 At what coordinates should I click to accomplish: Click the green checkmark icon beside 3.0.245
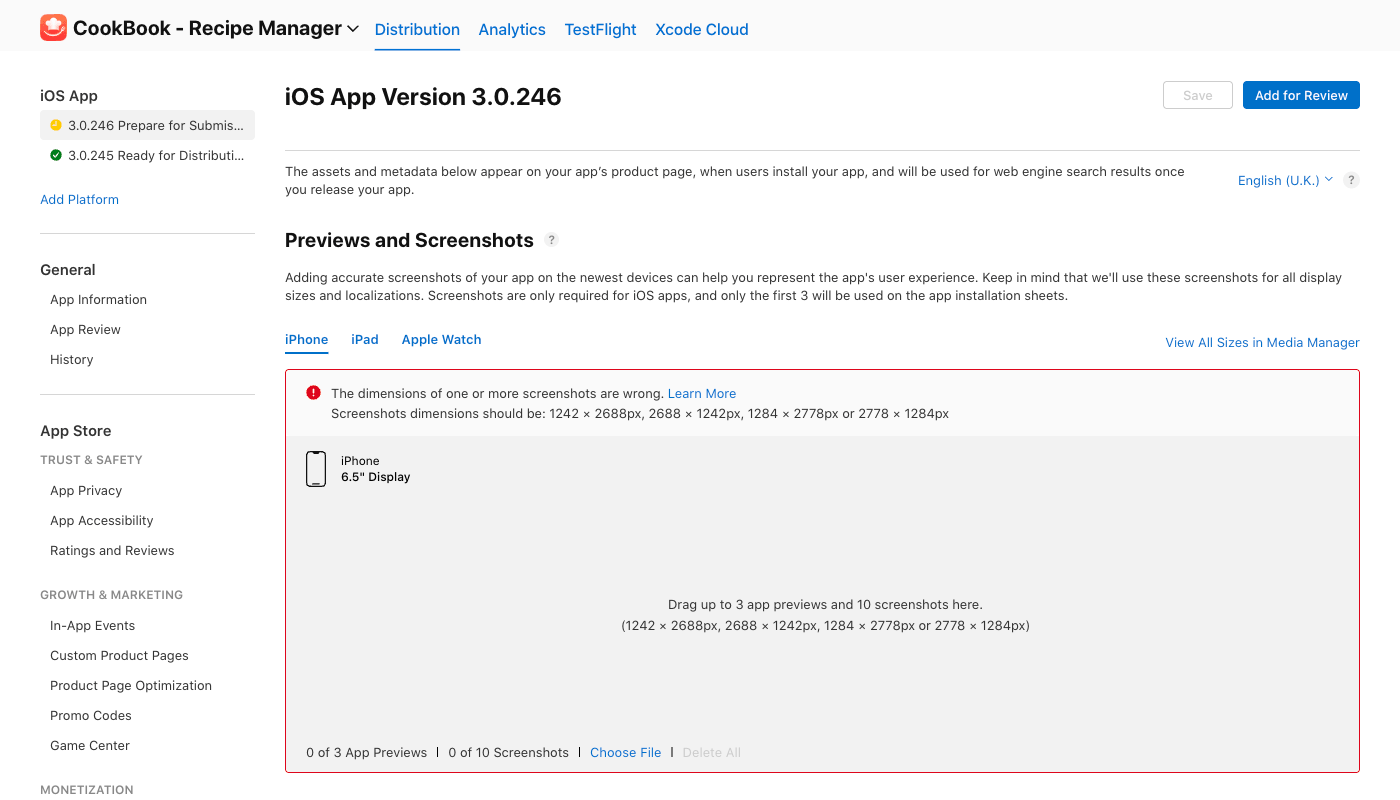(56, 155)
